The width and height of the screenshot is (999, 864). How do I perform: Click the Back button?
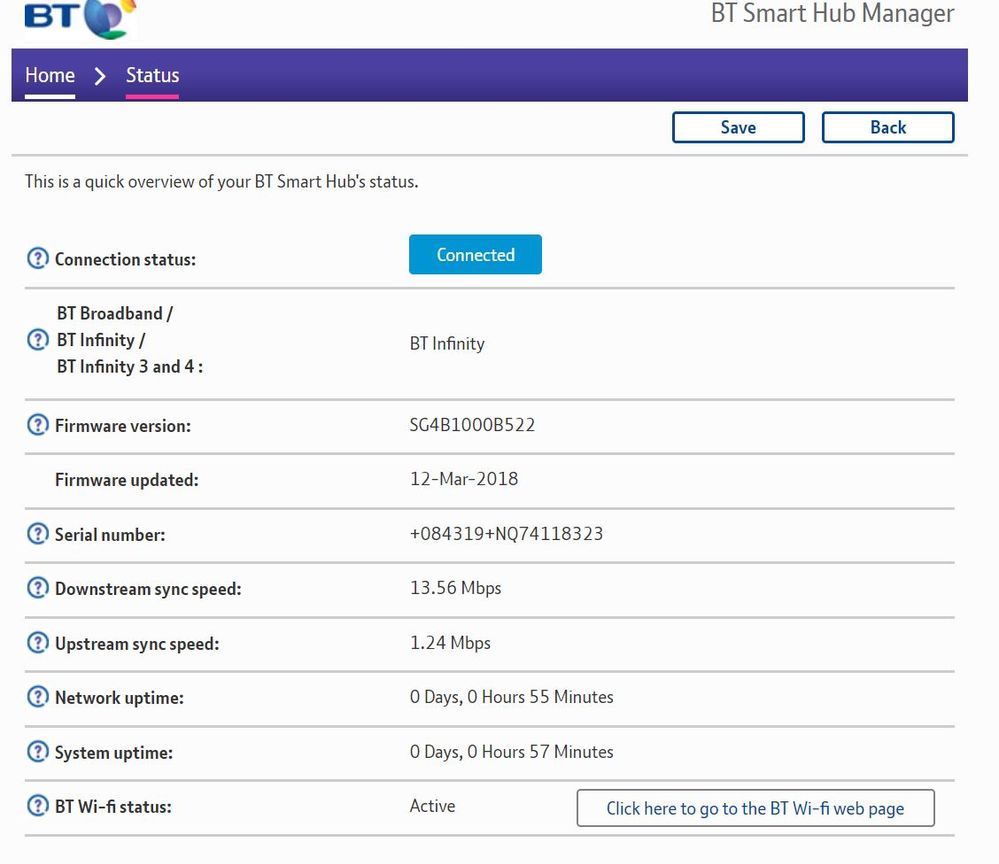tap(887, 127)
